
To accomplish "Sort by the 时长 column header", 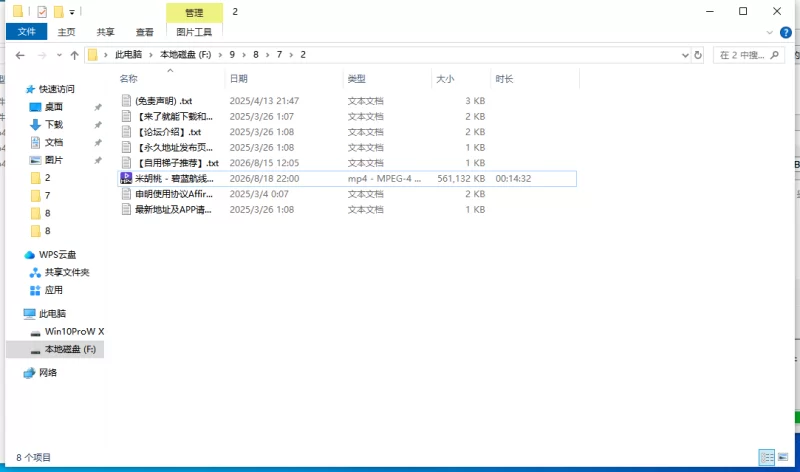I will [x=504, y=79].
